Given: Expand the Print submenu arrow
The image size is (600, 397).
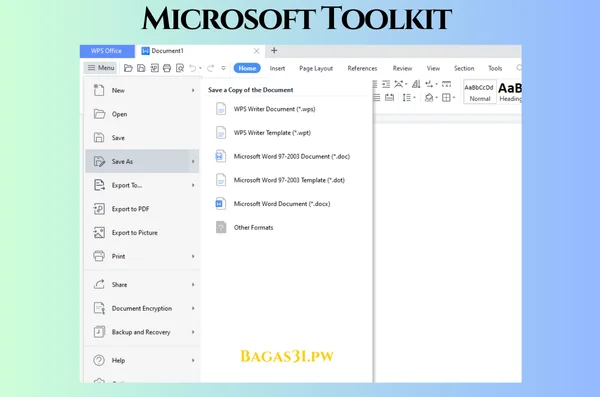Looking at the screenshot, I should click(193, 256).
